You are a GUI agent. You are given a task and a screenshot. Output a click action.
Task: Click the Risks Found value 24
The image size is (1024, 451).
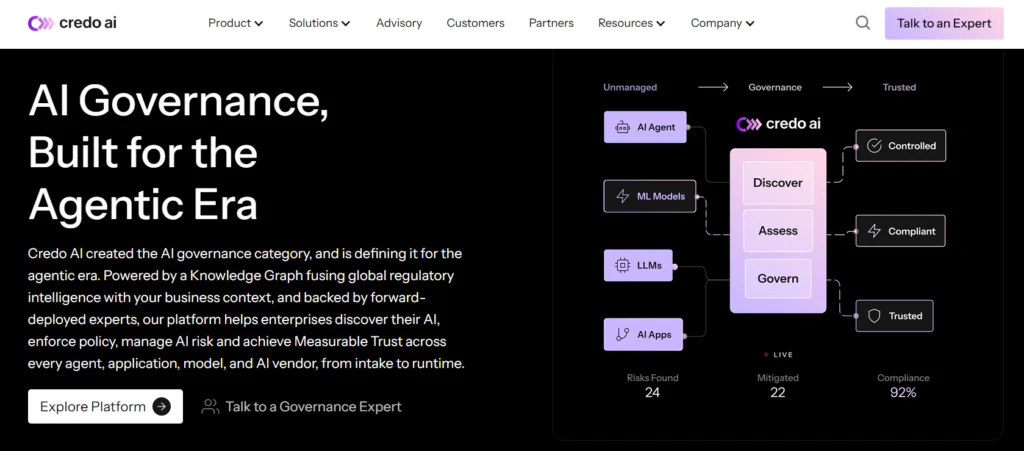(x=652, y=392)
